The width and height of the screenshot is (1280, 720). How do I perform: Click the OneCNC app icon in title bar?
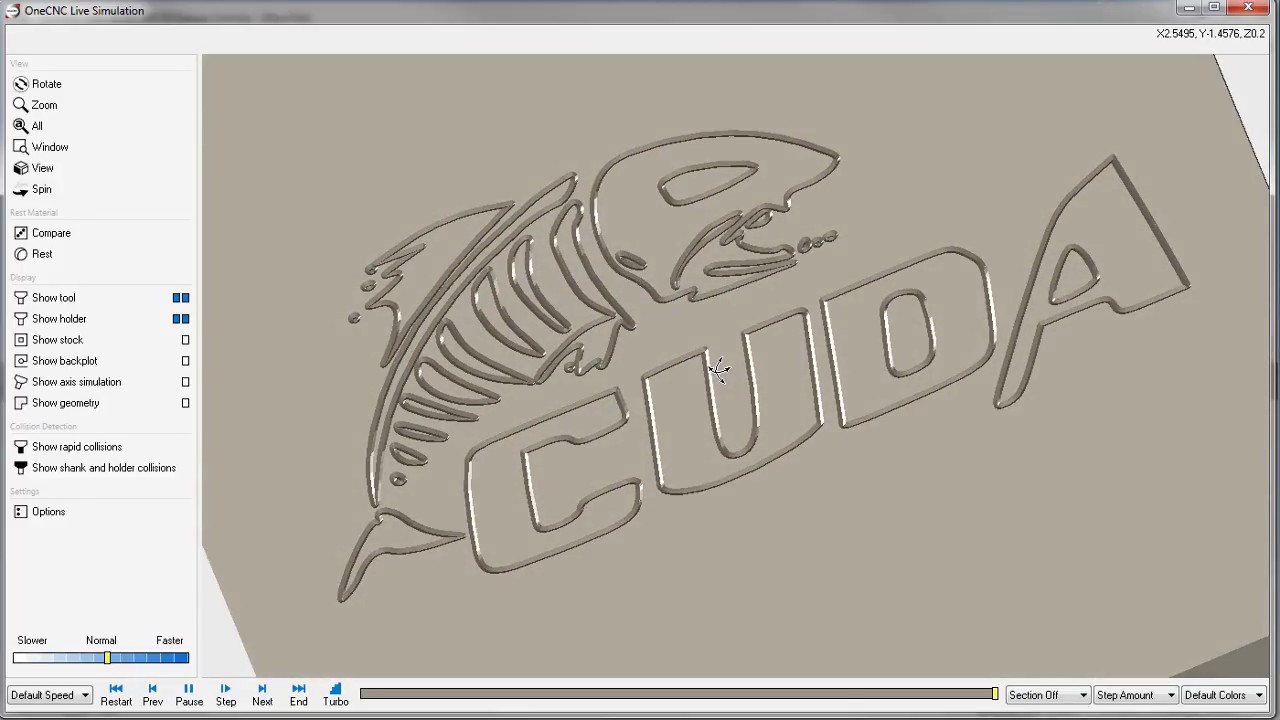tap(12, 10)
